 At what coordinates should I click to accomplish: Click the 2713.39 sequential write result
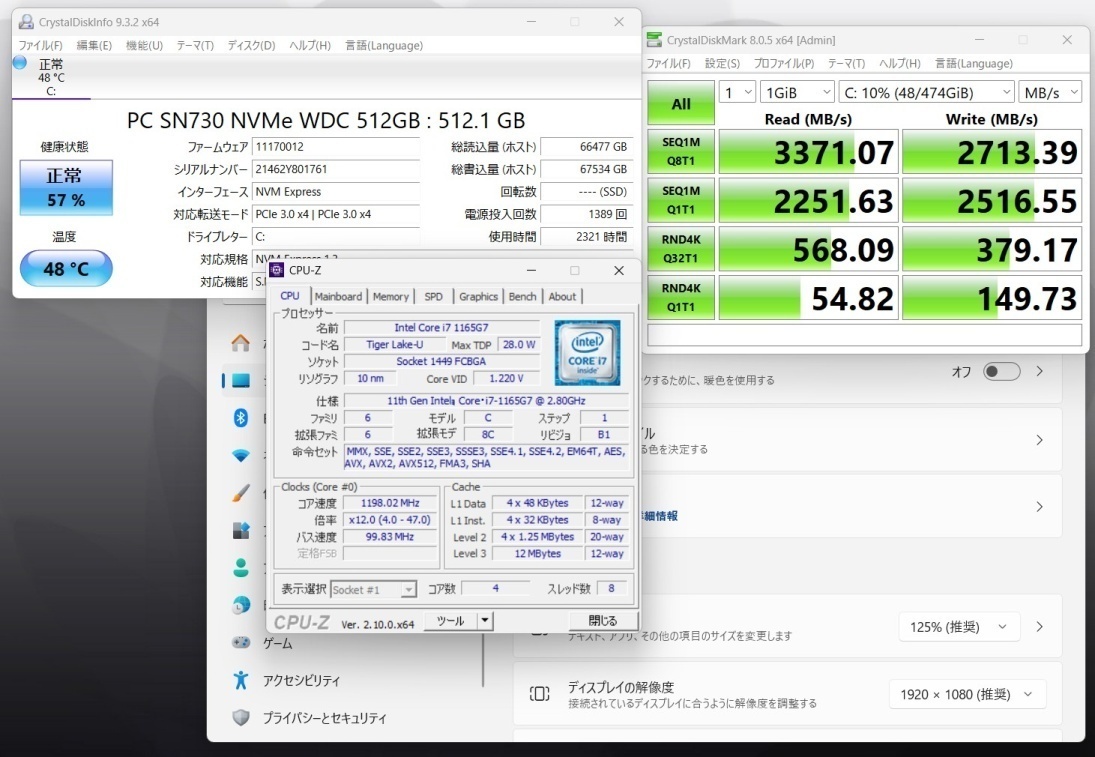tap(992, 151)
